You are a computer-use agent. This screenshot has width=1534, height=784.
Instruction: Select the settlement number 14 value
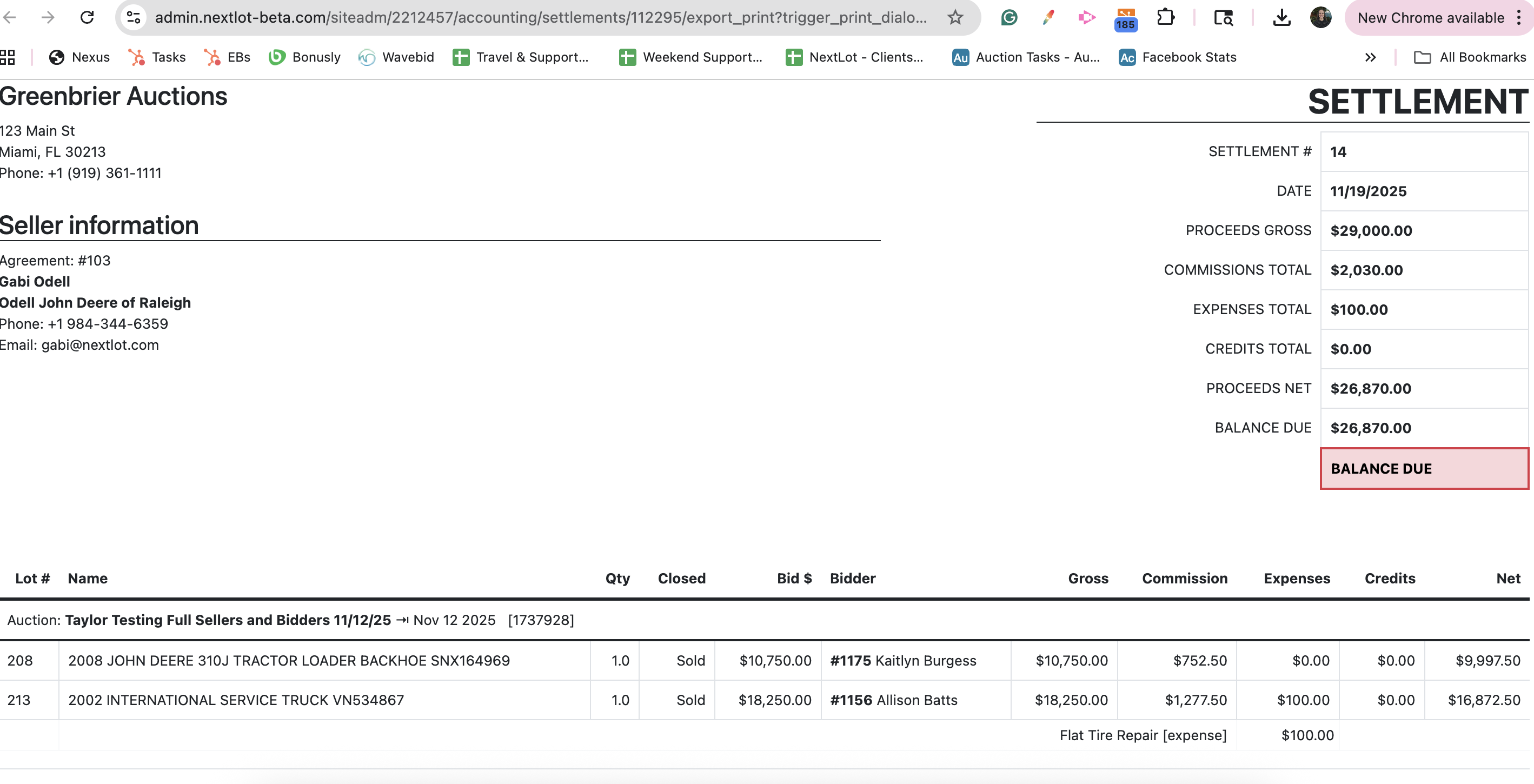coord(1338,152)
